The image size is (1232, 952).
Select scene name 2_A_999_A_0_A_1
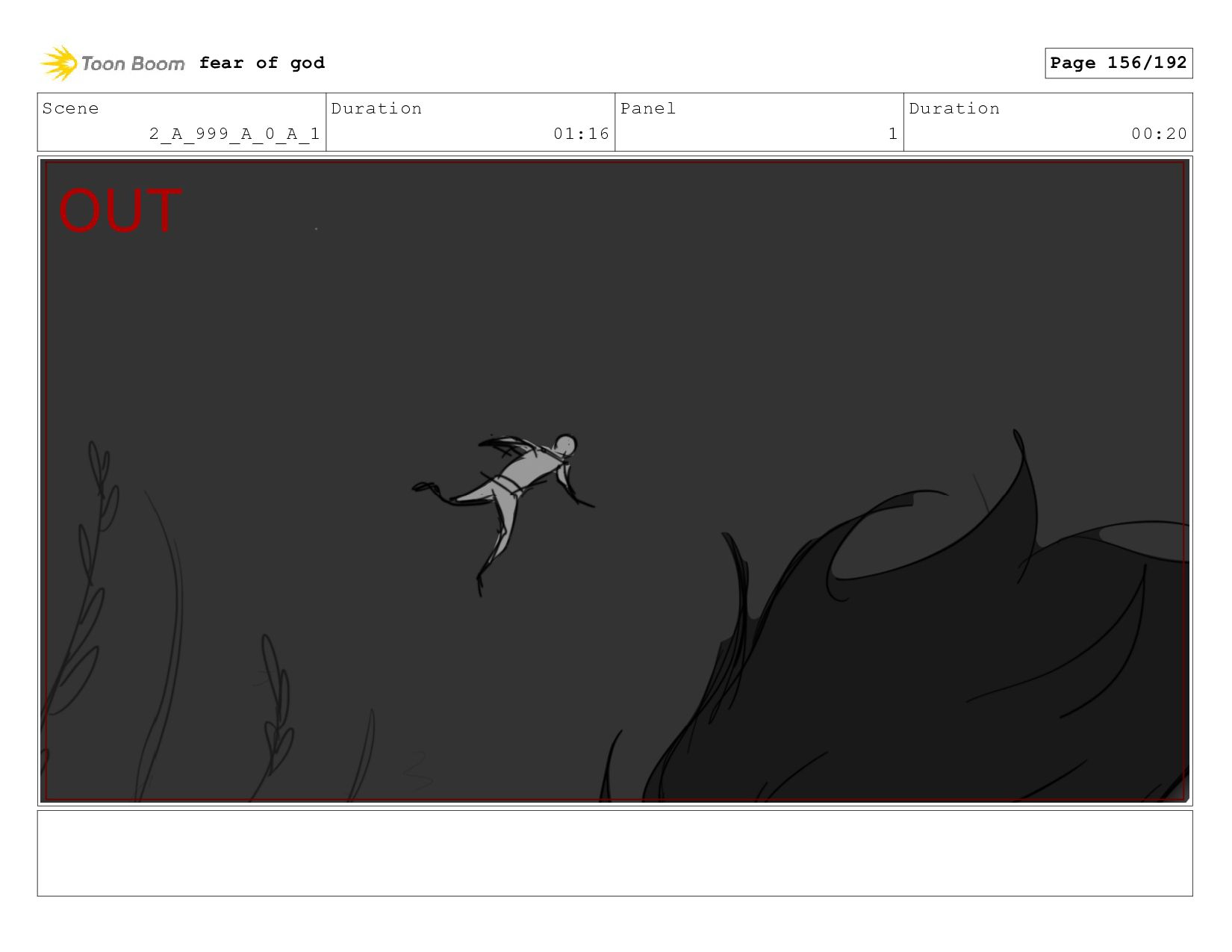coord(234,134)
